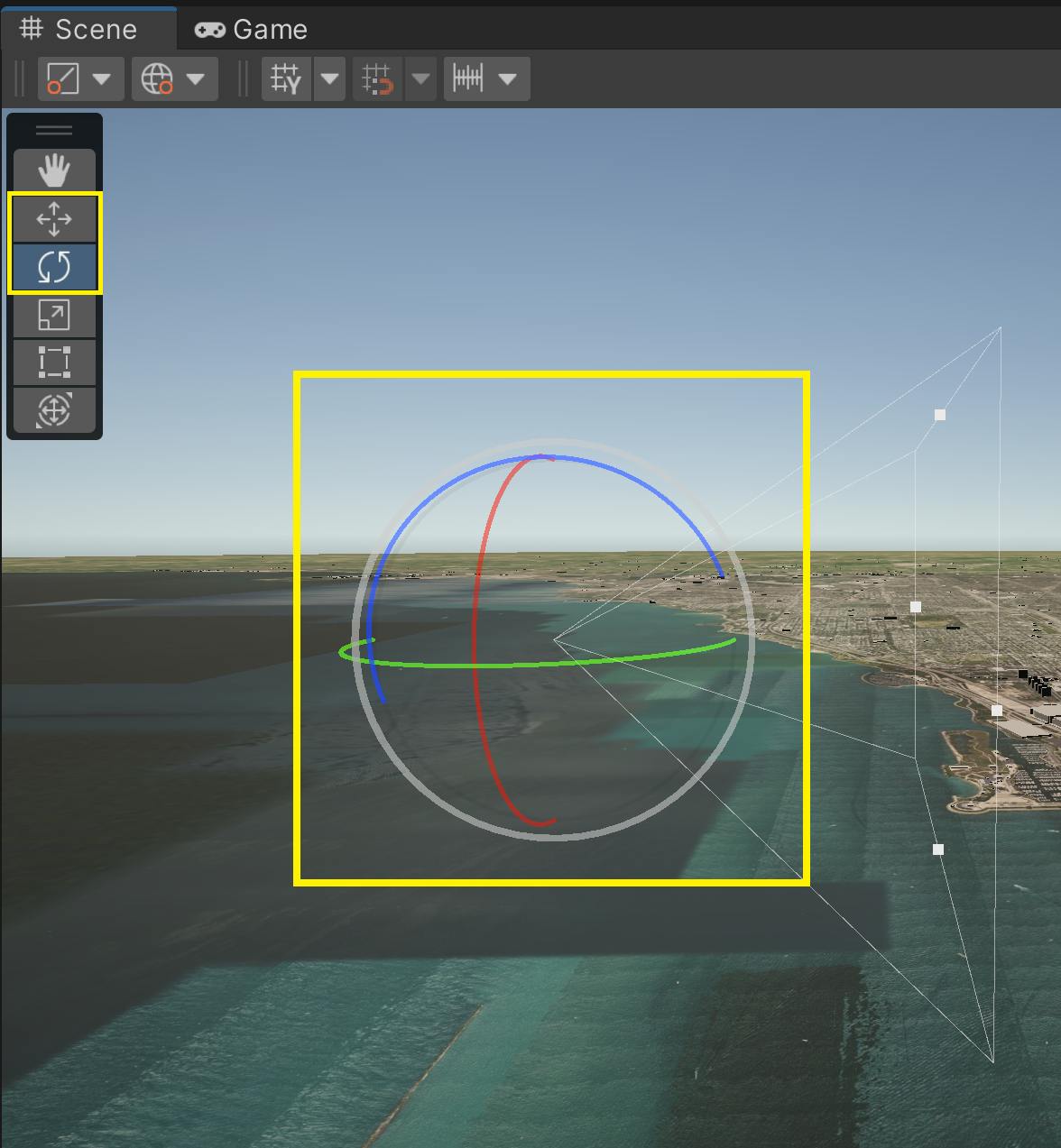Open the grid visibility dropdown
This screenshot has height=1148, width=1061.
tap(329, 78)
